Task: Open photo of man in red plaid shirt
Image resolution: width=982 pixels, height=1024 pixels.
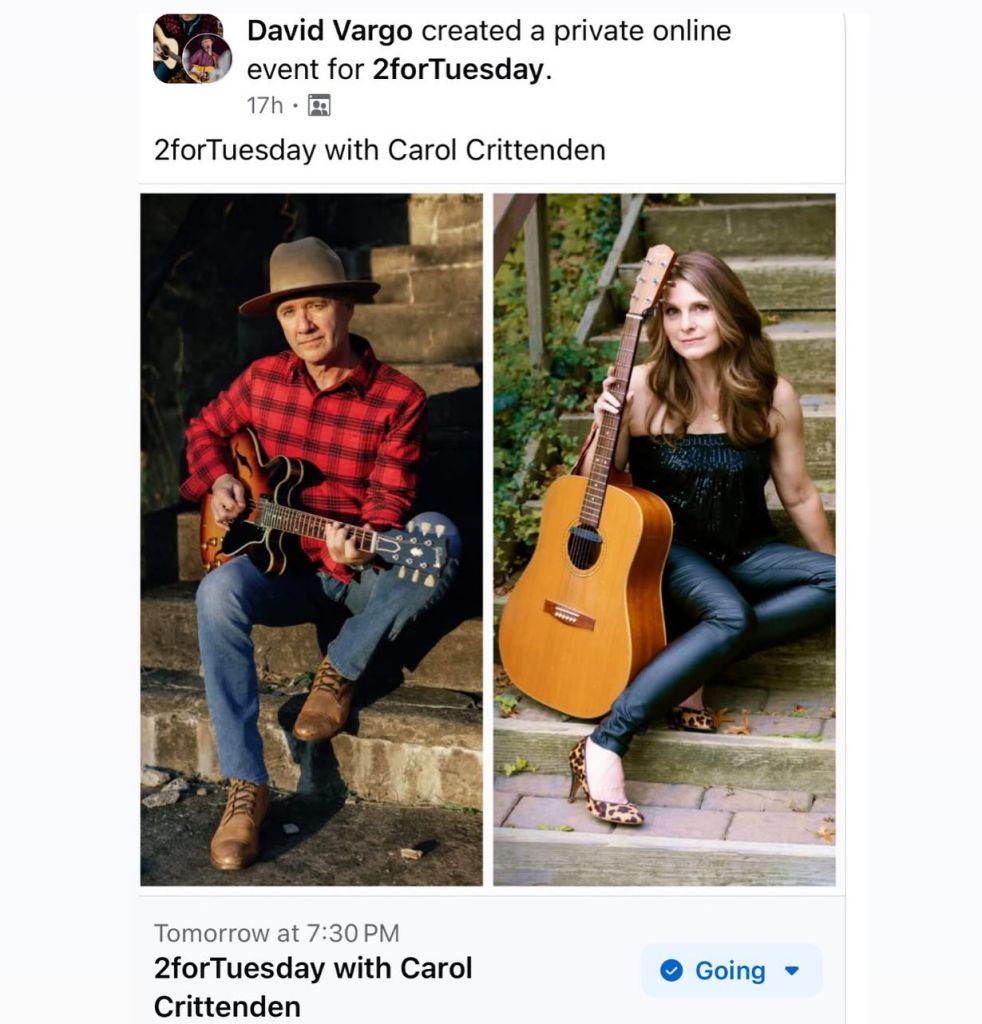Action: (311, 539)
